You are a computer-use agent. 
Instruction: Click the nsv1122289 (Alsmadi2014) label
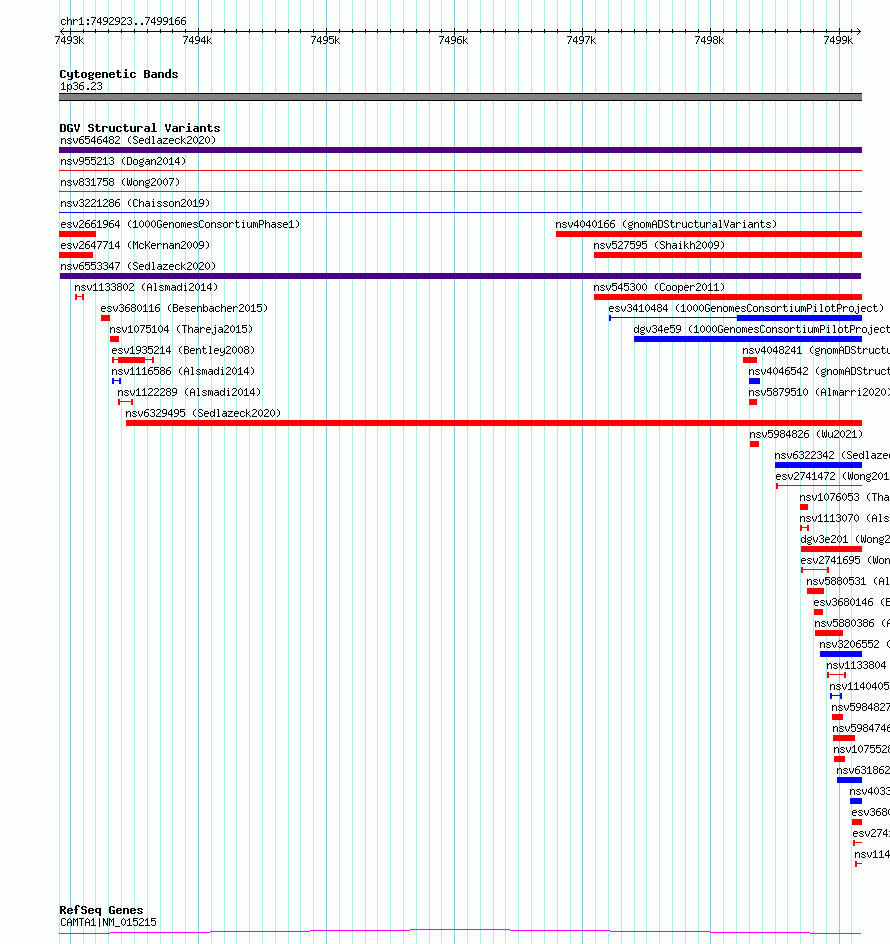click(x=189, y=393)
